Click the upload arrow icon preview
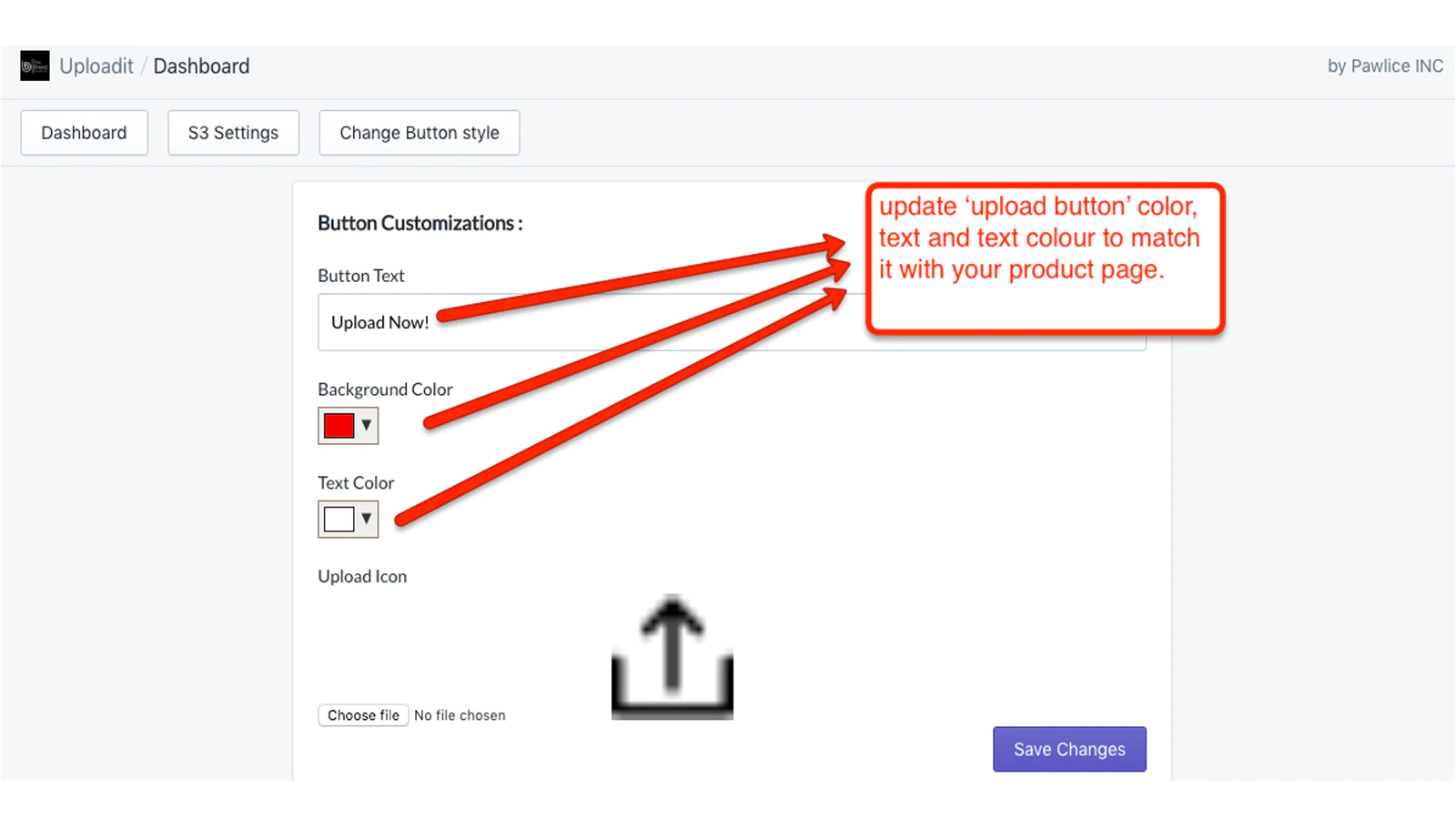The width and height of the screenshot is (1456, 819). point(672,657)
